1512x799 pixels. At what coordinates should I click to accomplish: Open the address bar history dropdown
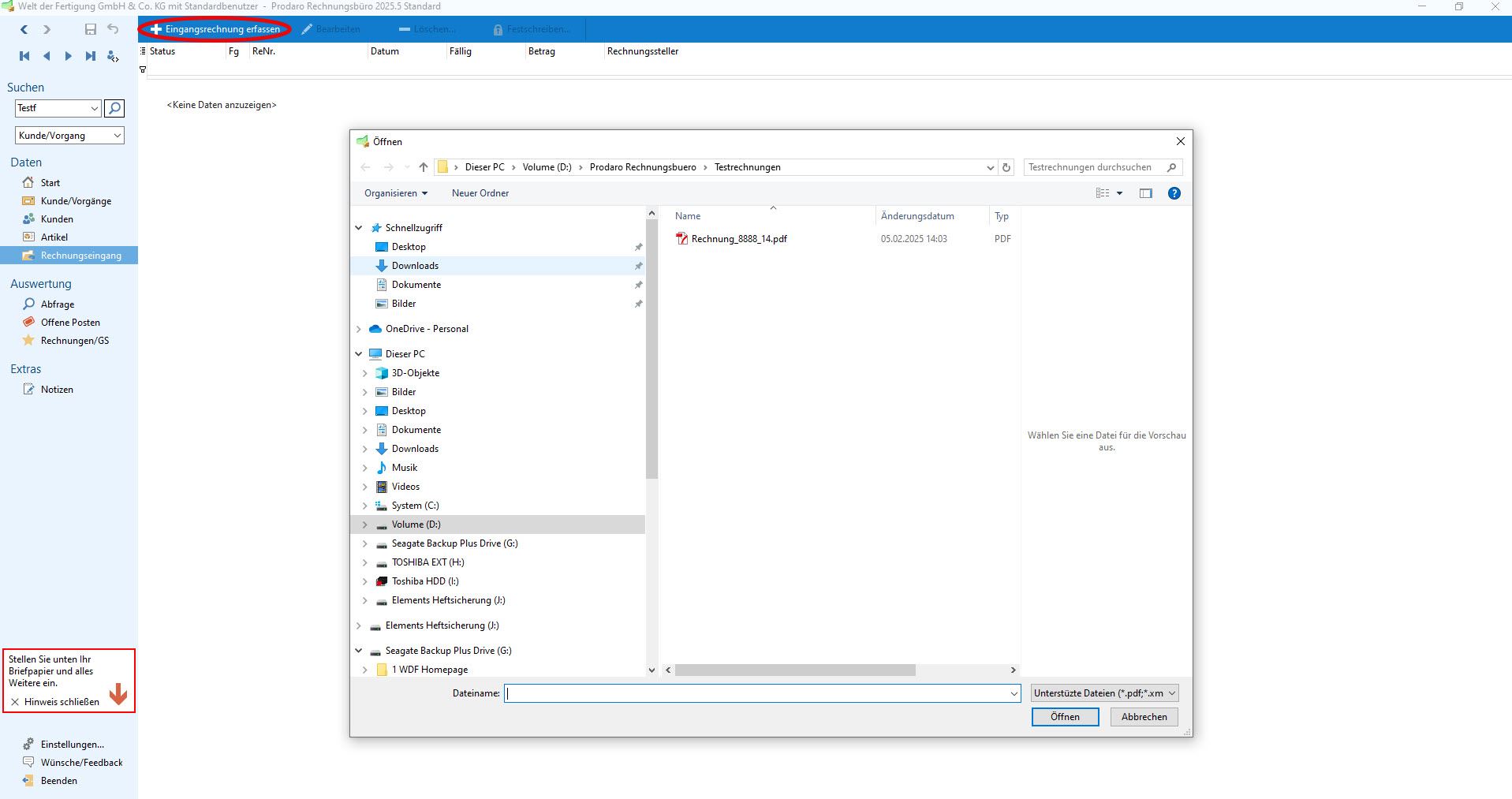coord(991,167)
